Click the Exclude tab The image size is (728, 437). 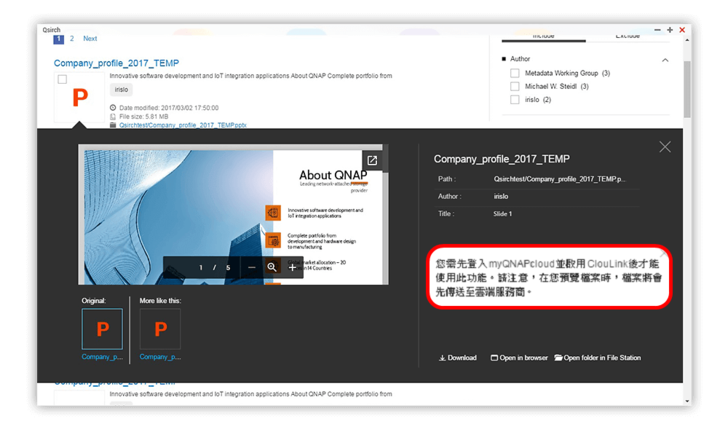pyautogui.click(x=628, y=37)
